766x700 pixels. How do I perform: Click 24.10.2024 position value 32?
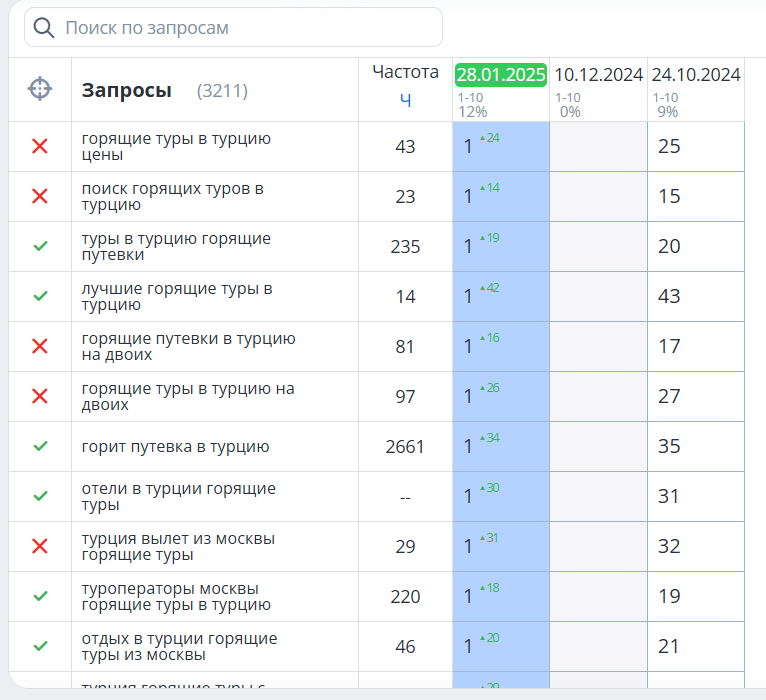tap(669, 546)
